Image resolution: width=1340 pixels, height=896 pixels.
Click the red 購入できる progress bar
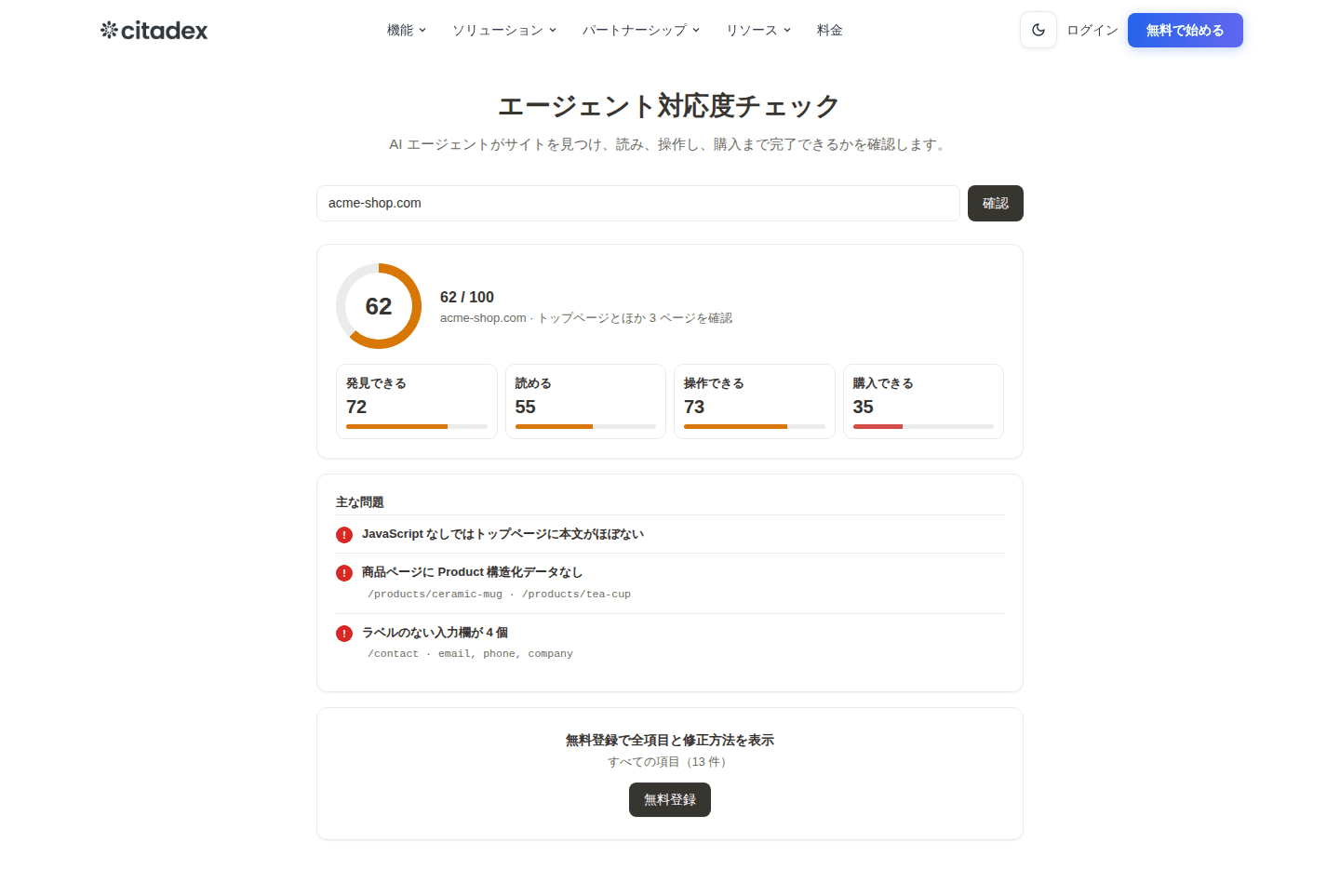(x=923, y=426)
